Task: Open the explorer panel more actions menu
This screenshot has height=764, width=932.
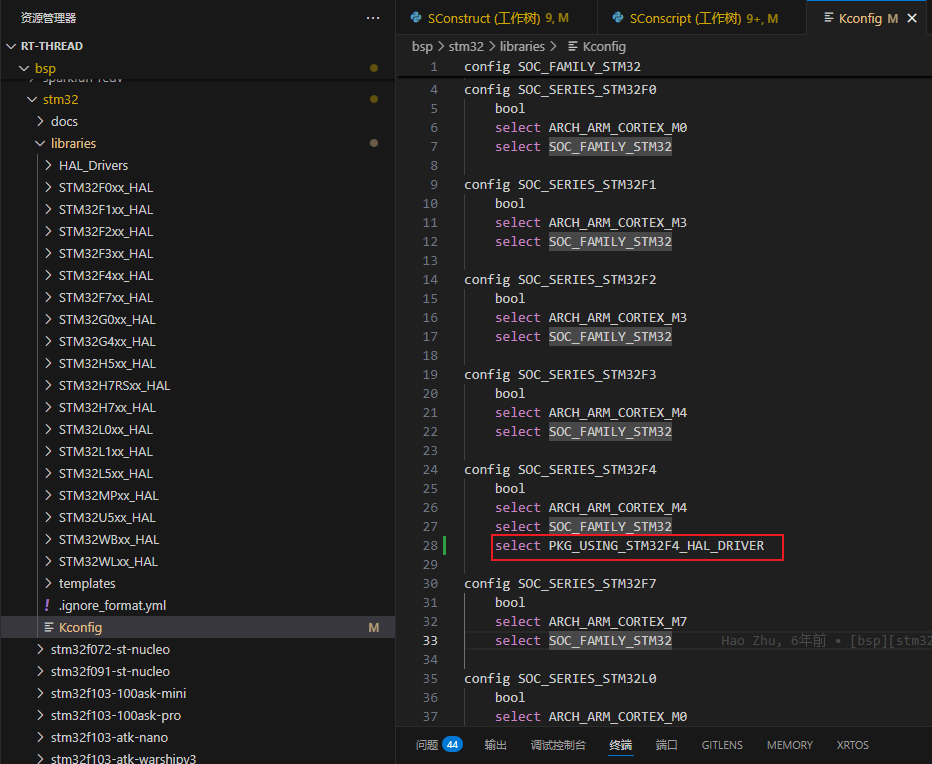Action: point(373,18)
